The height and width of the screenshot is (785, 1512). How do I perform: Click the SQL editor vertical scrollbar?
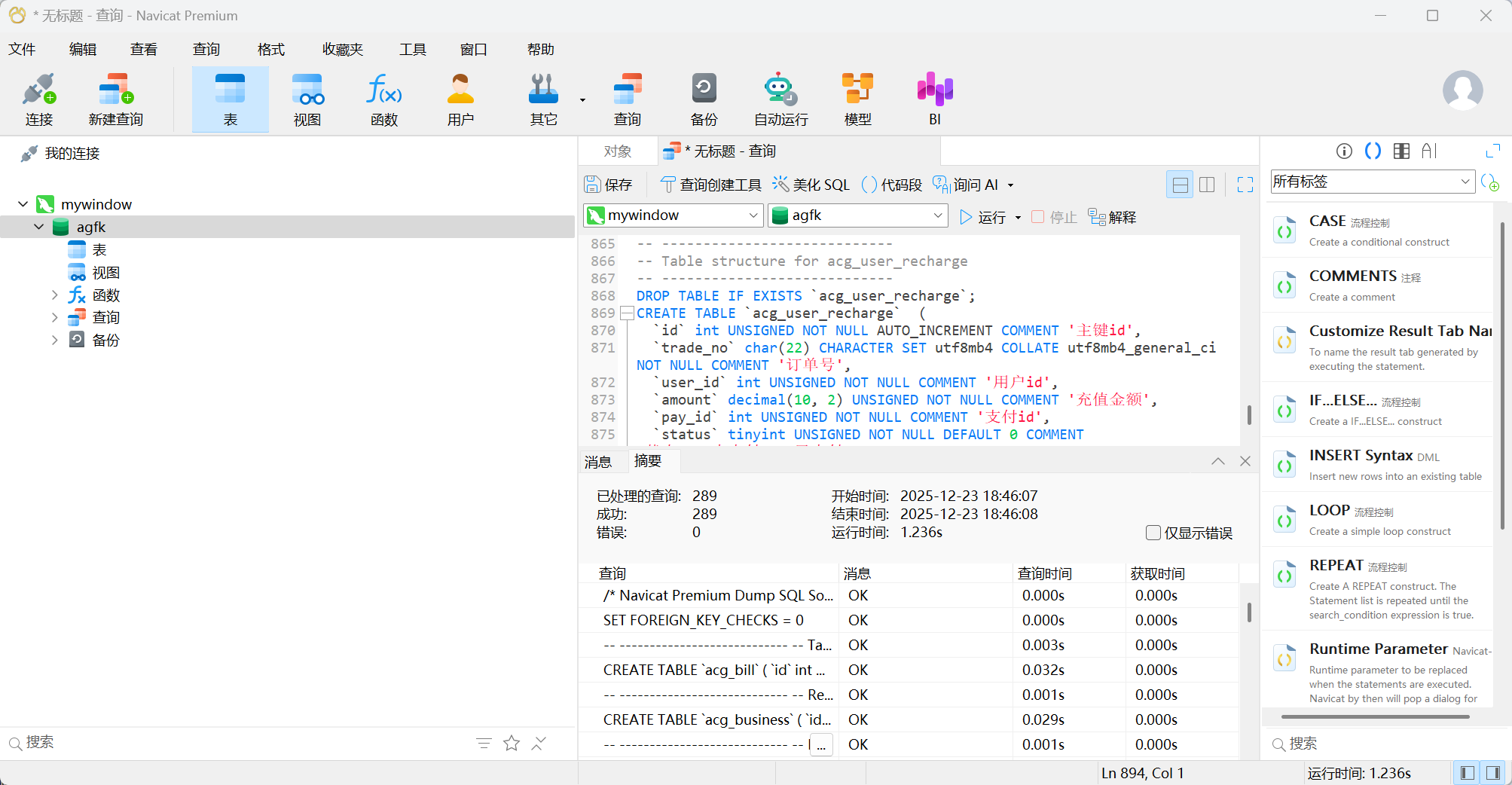(x=1249, y=414)
